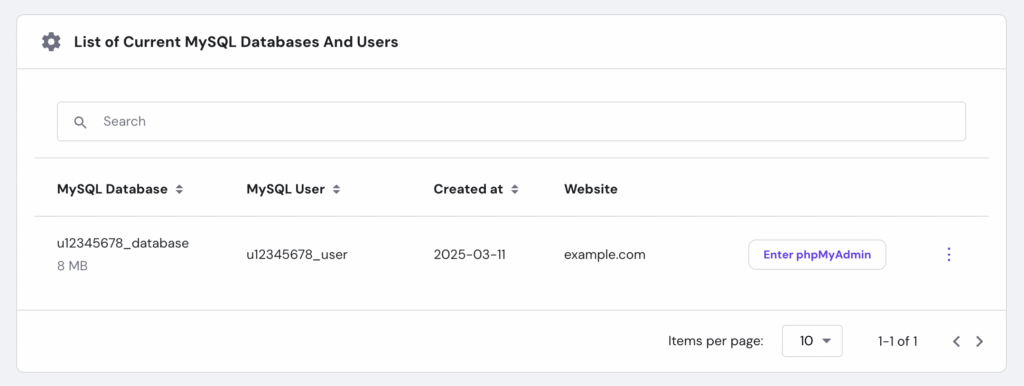This screenshot has width=1024, height=386.
Task: Click the 1-1 of 1 pagination text
Action: pos(898,341)
